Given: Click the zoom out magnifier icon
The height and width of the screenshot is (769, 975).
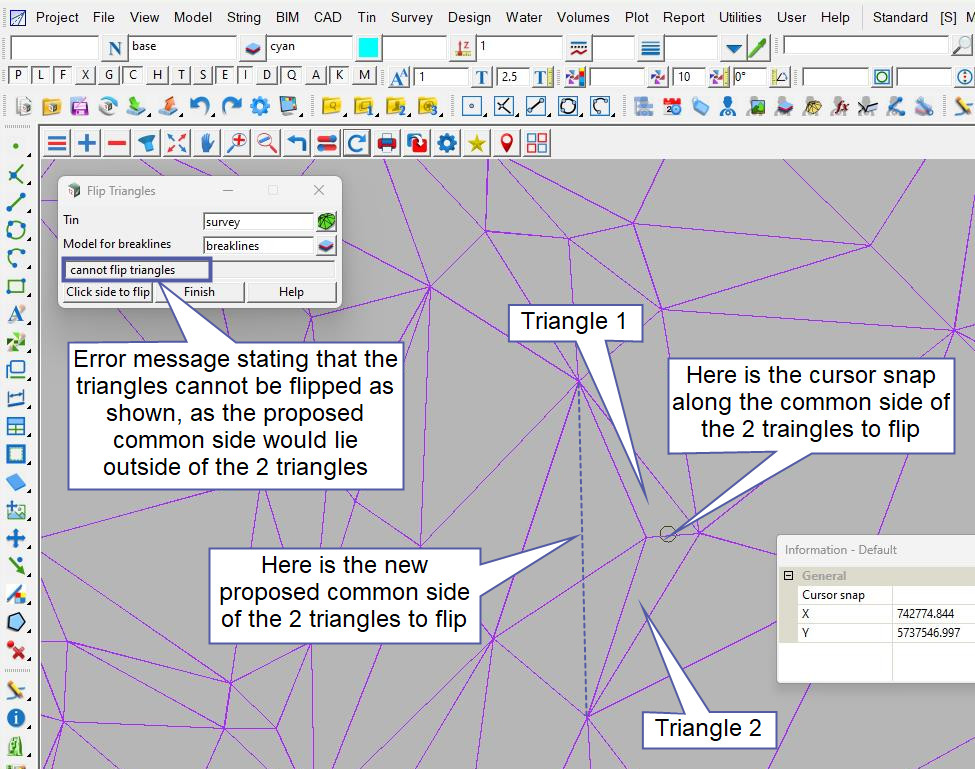Looking at the screenshot, I should coord(267,144).
